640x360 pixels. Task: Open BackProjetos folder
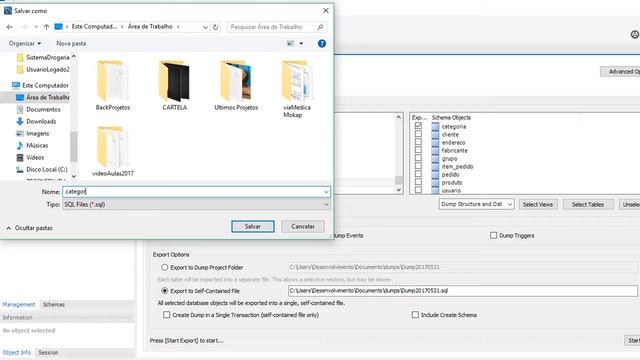(113, 85)
